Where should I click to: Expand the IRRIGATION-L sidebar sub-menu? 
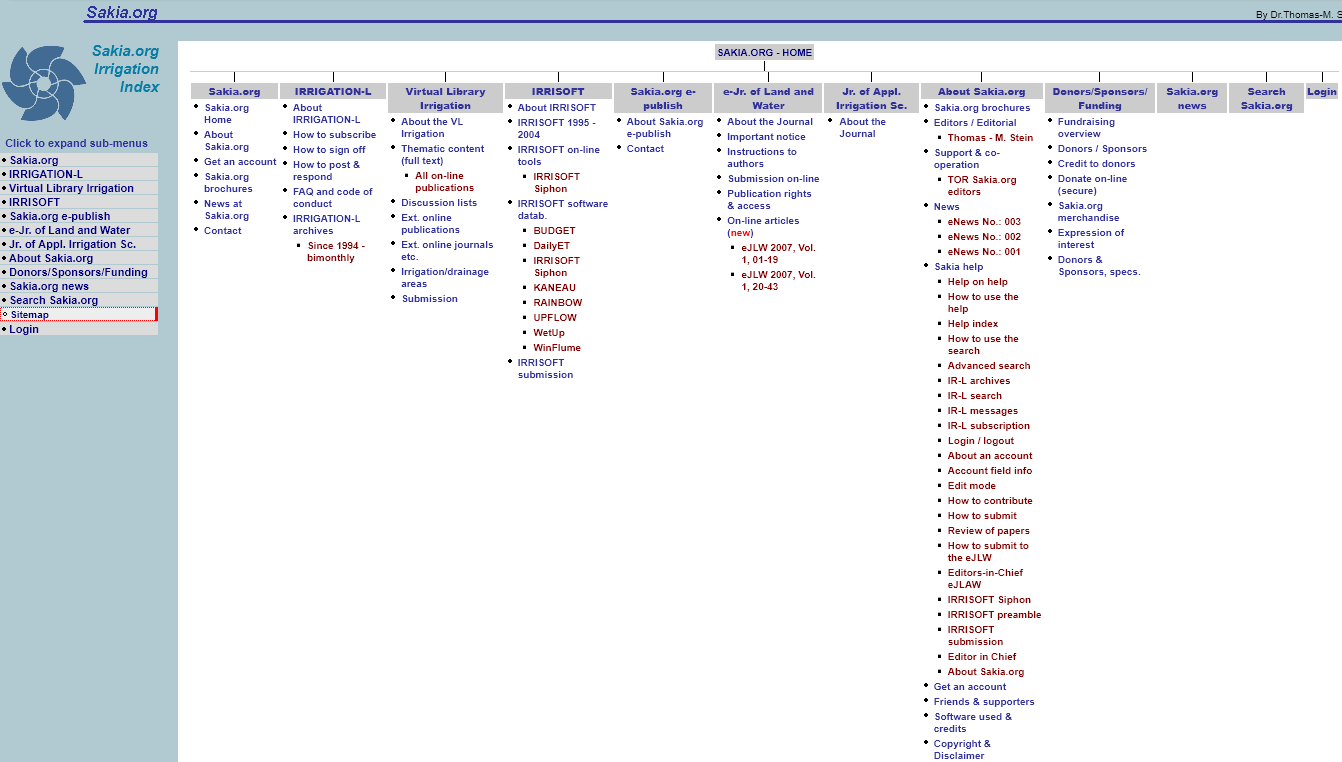[x=46, y=174]
